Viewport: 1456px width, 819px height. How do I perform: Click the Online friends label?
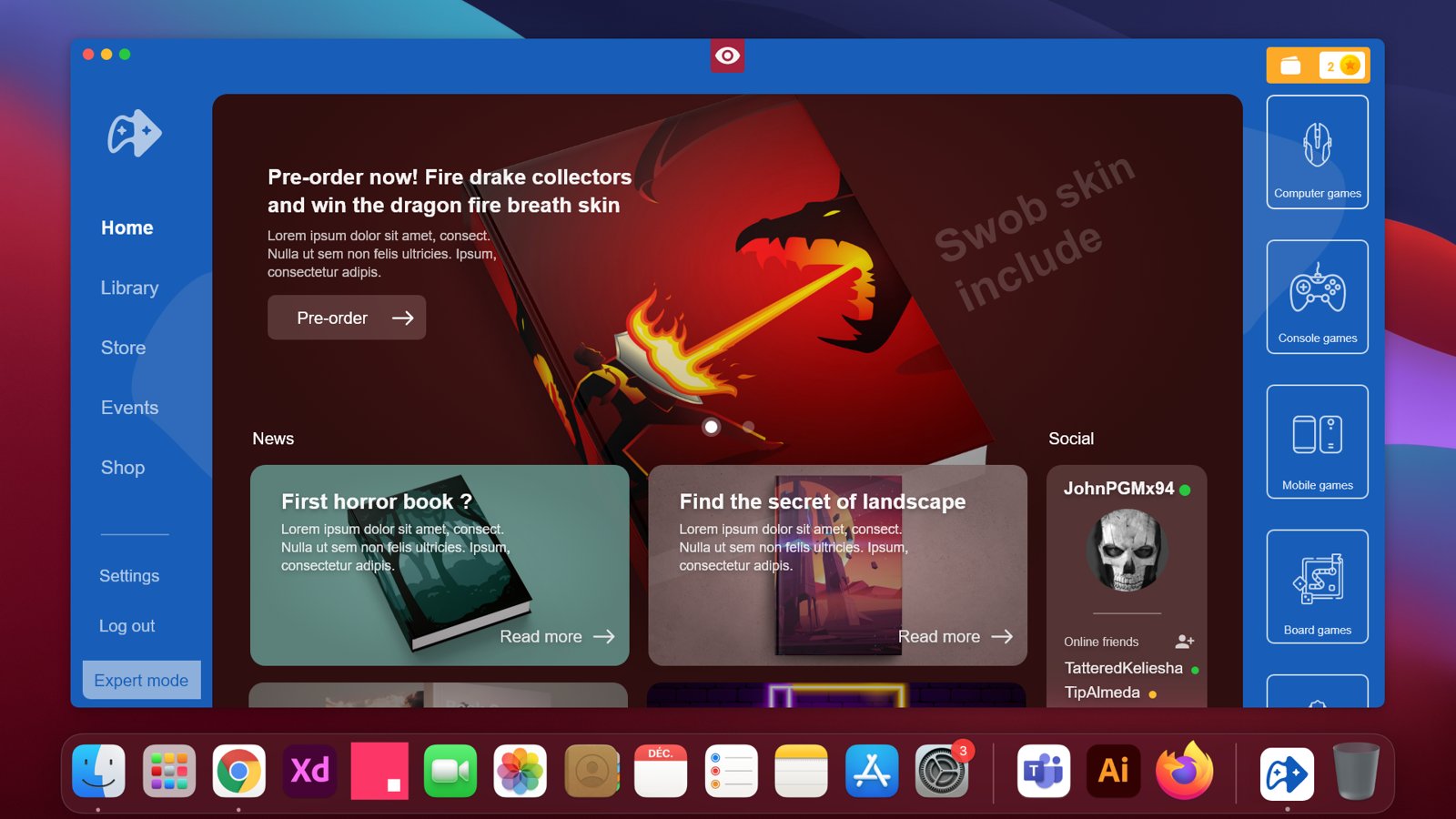tap(1101, 642)
